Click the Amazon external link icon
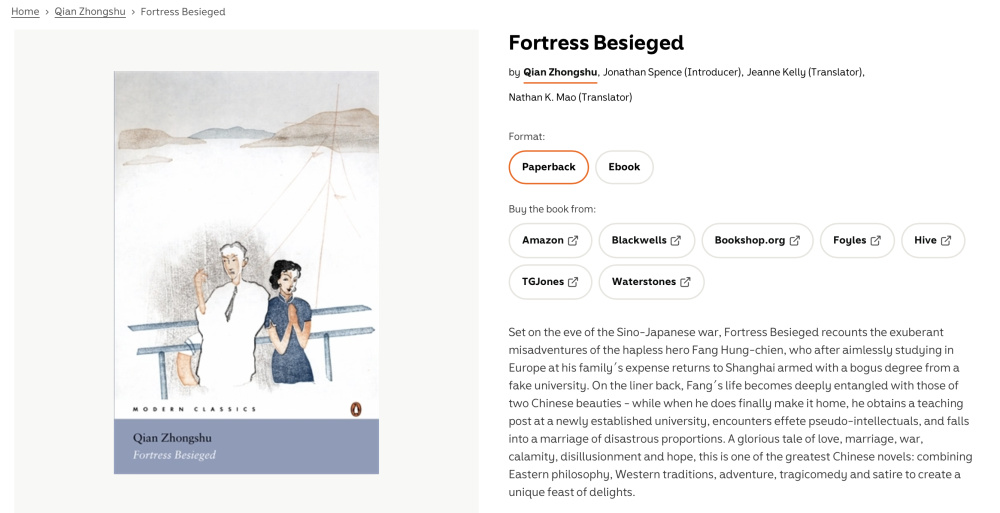 coord(573,241)
